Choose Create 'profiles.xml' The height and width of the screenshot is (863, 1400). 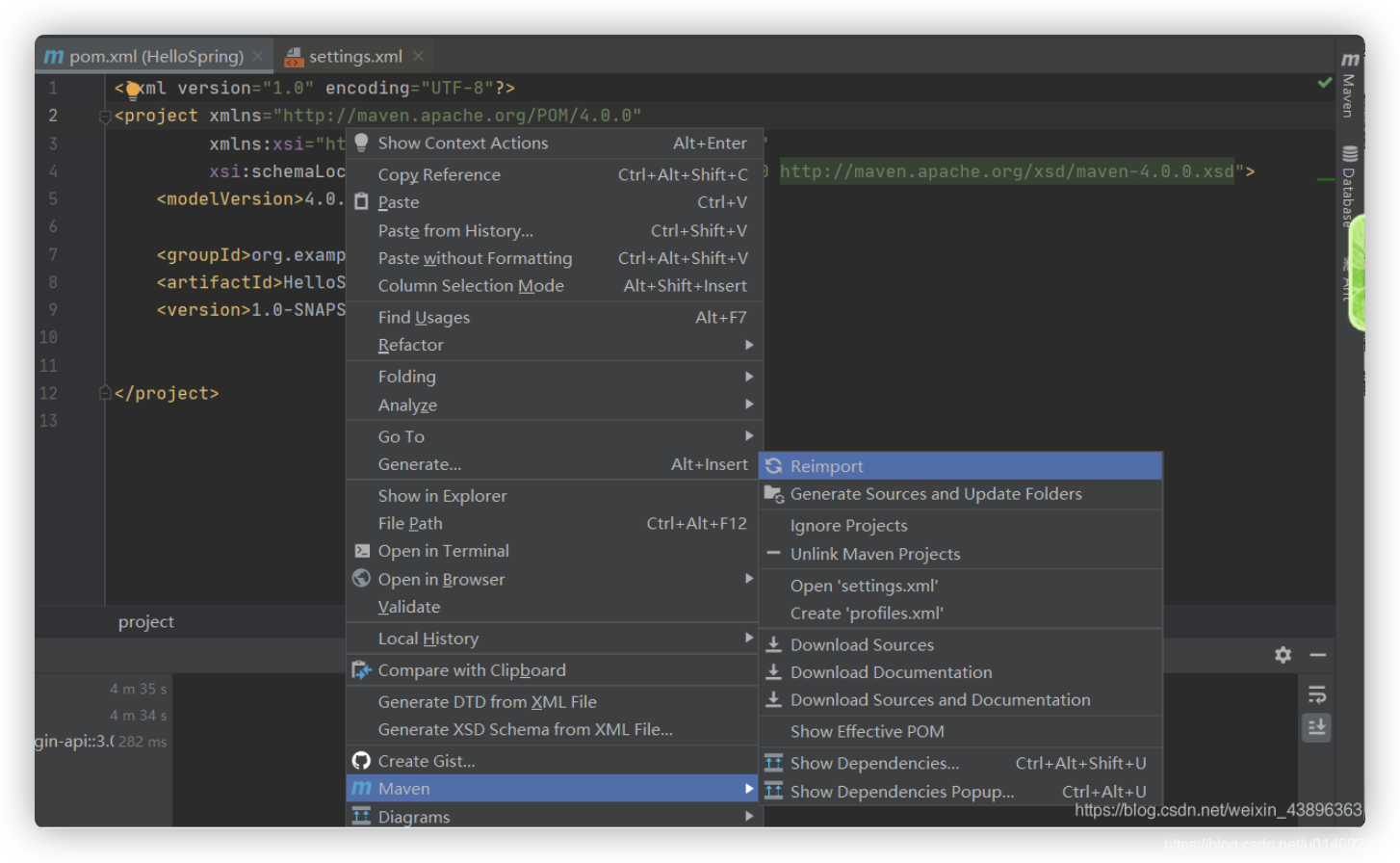[x=961, y=614]
